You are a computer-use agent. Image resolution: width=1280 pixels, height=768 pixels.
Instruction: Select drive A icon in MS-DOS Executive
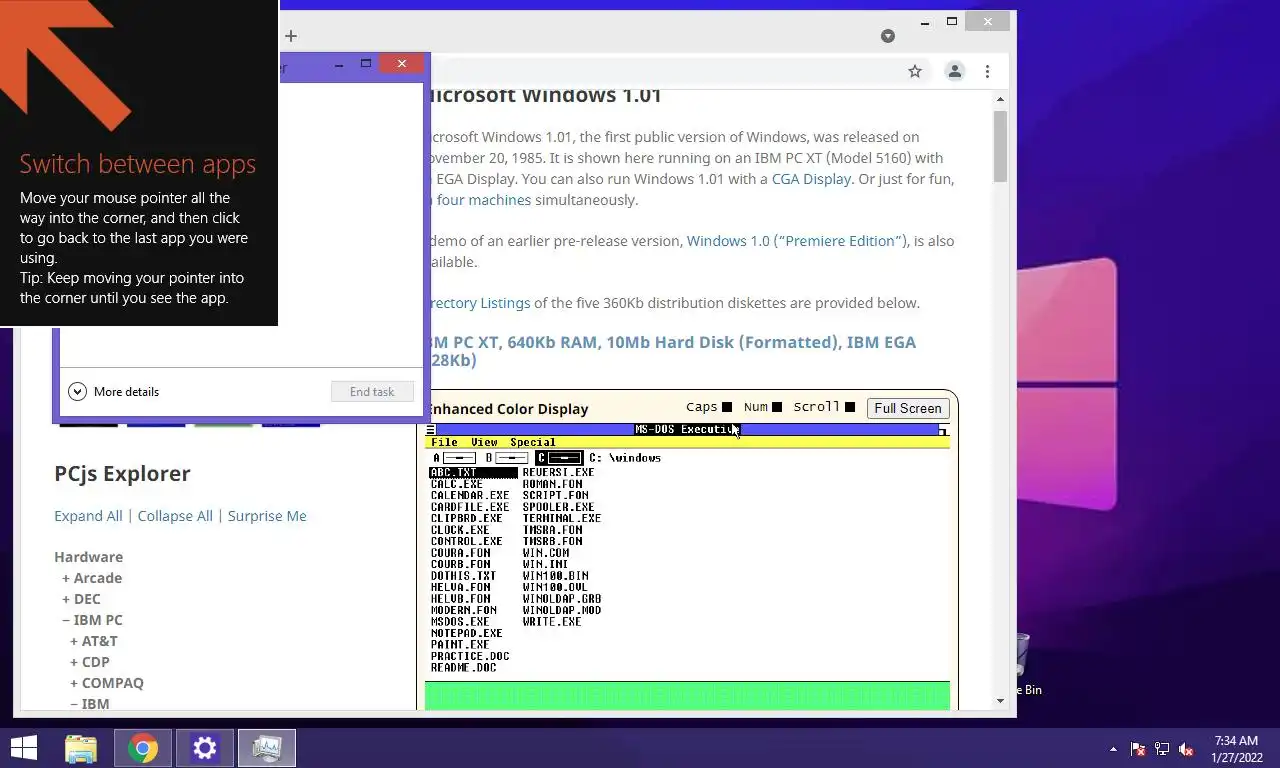[454, 458]
